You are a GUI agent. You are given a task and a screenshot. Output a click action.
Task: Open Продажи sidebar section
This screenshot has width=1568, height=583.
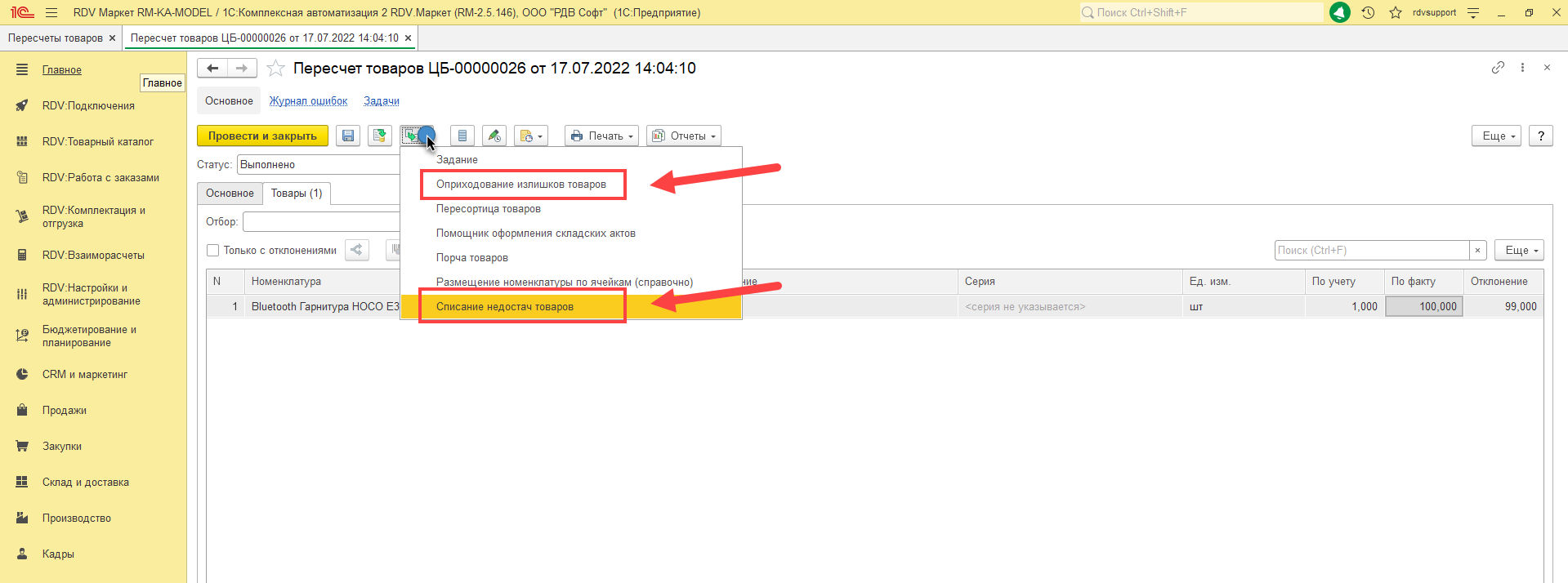pyautogui.click(x=65, y=411)
